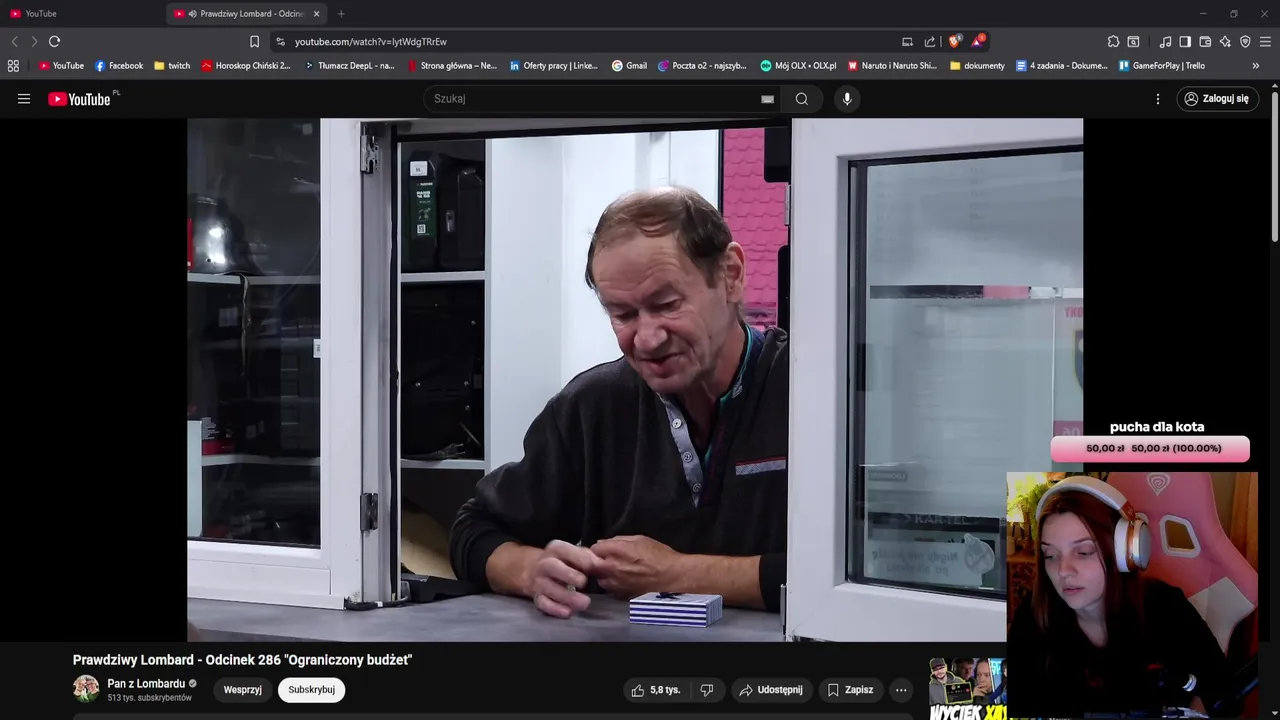Image resolution: width=1280 pixels, height=720 pixels.
Task: Open the Brave Playlist music note icon
Action: 1165,41
